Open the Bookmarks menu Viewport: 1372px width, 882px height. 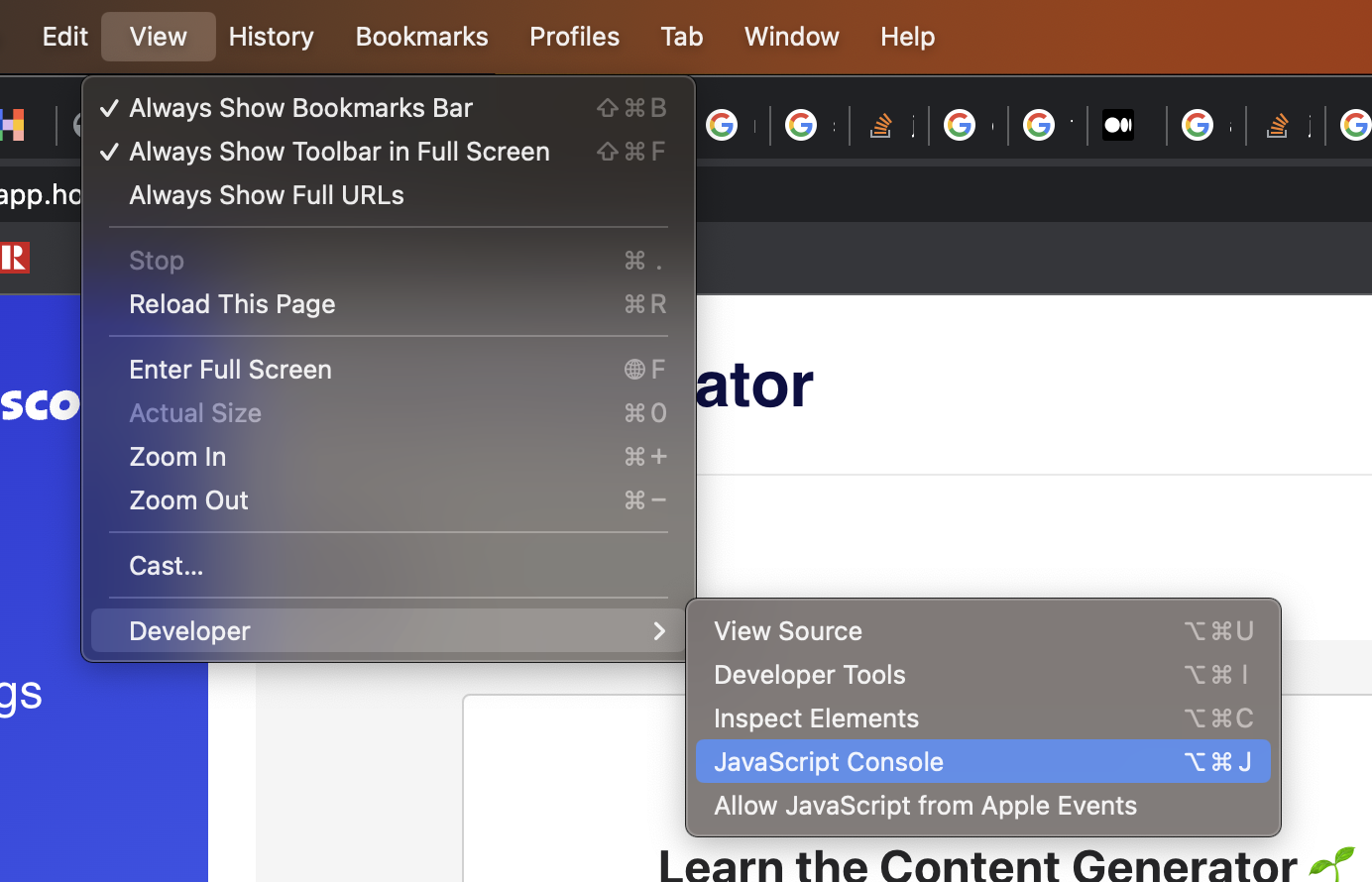[x=421, y=37]
